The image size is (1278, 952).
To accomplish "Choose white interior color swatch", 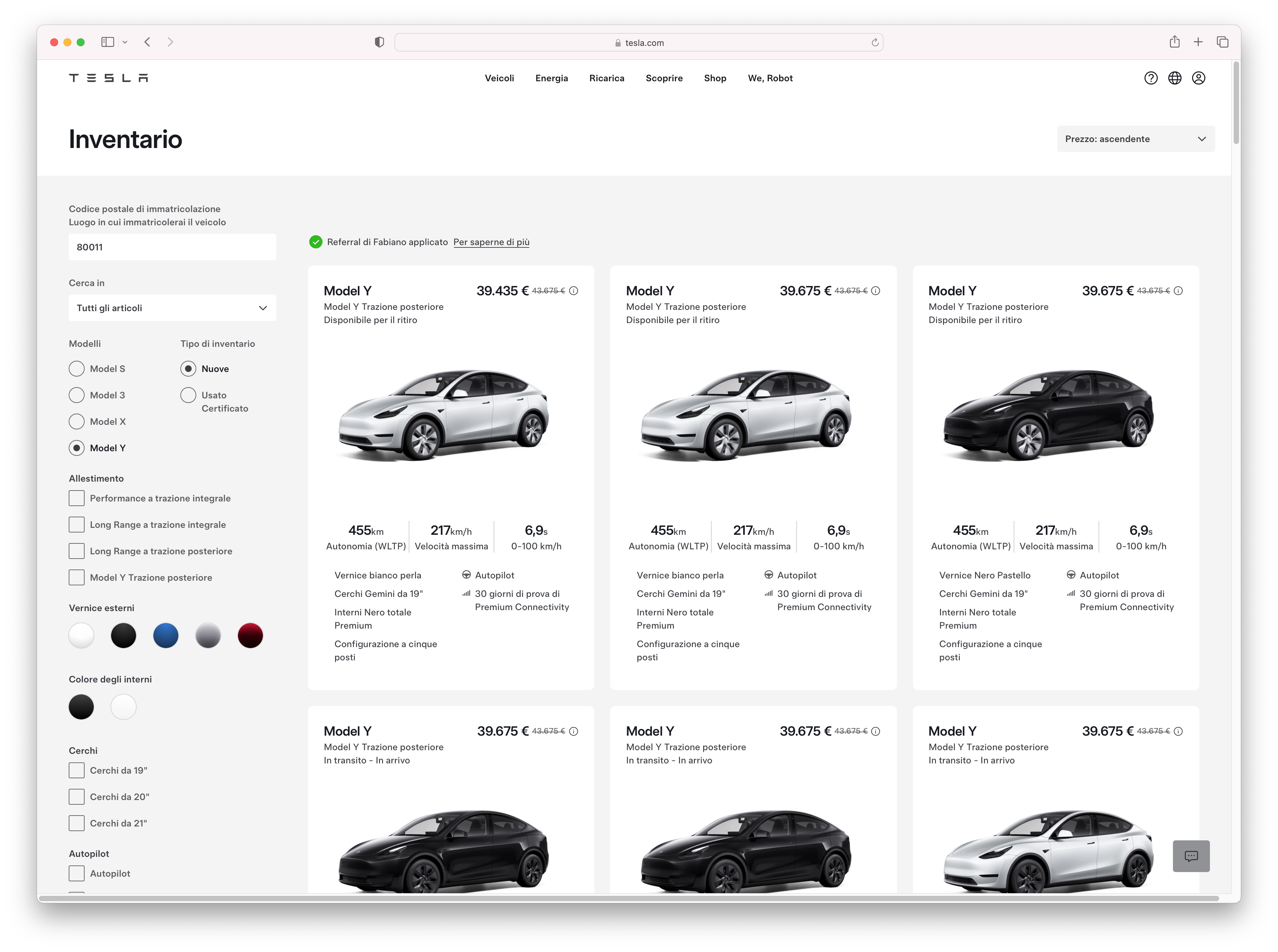I will point(123,707).
